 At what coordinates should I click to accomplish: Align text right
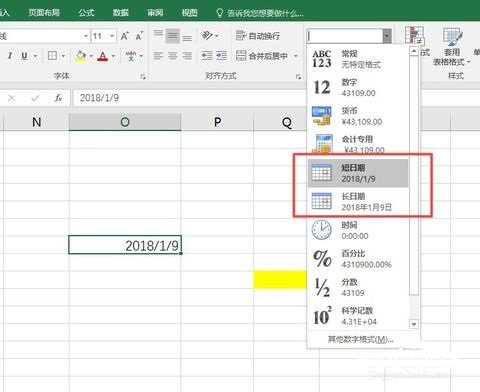click(x=187, y=56)
